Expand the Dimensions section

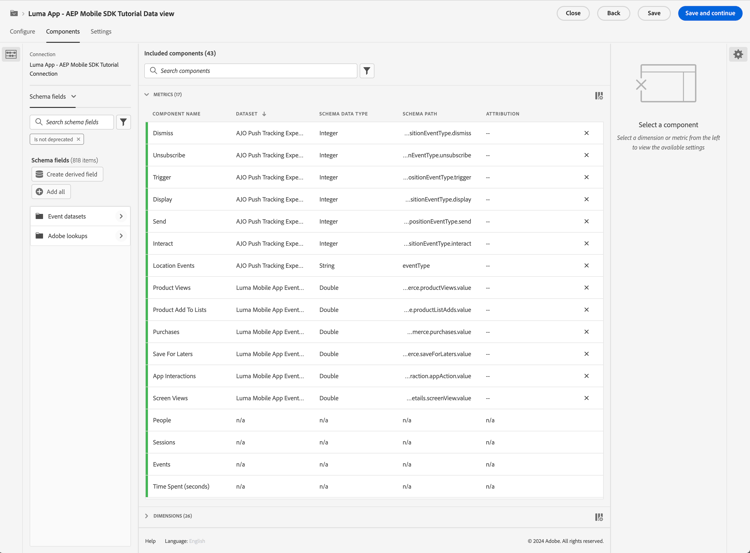(x=146, y=516)
